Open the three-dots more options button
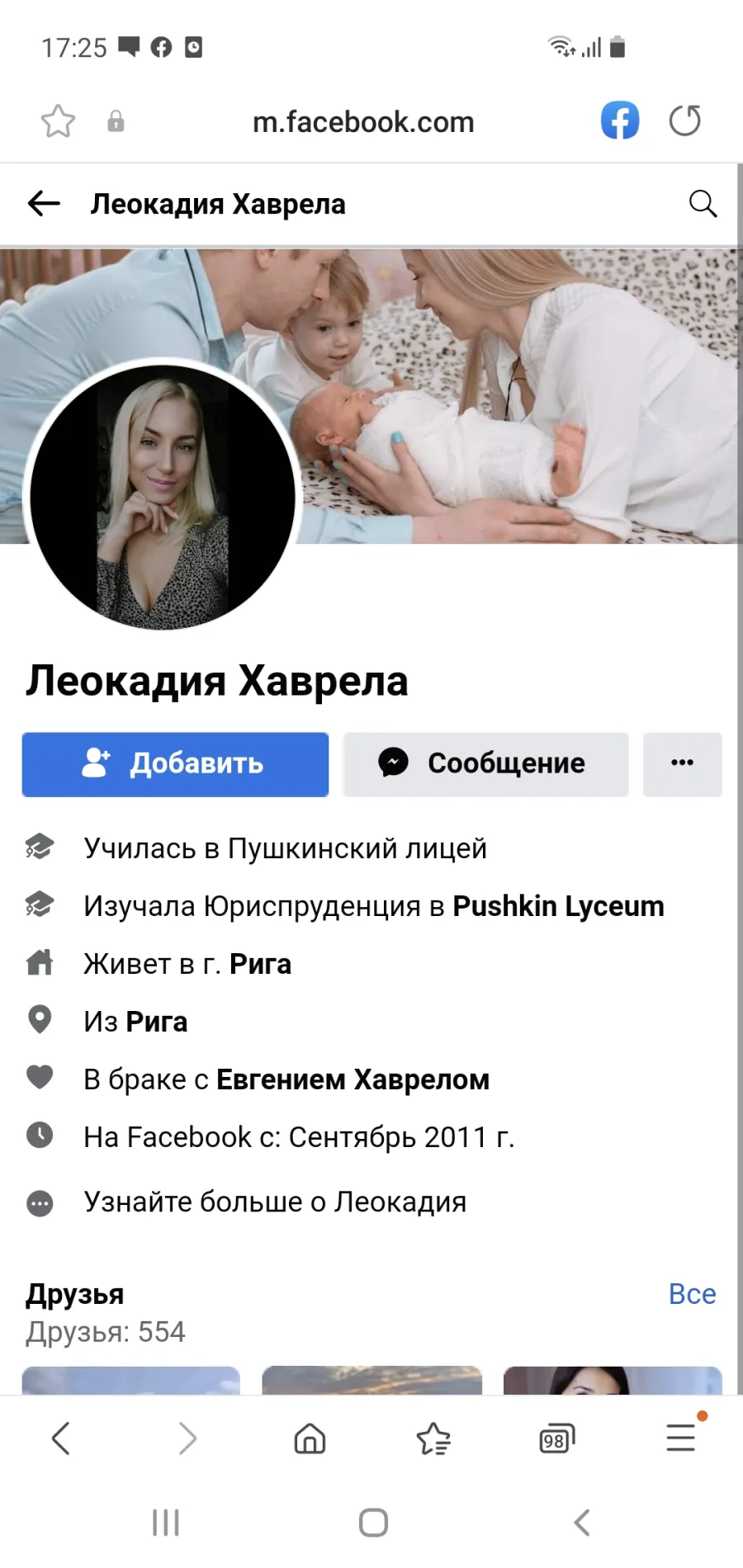This screenshot has height=1568, width=743. pos(682,764)
